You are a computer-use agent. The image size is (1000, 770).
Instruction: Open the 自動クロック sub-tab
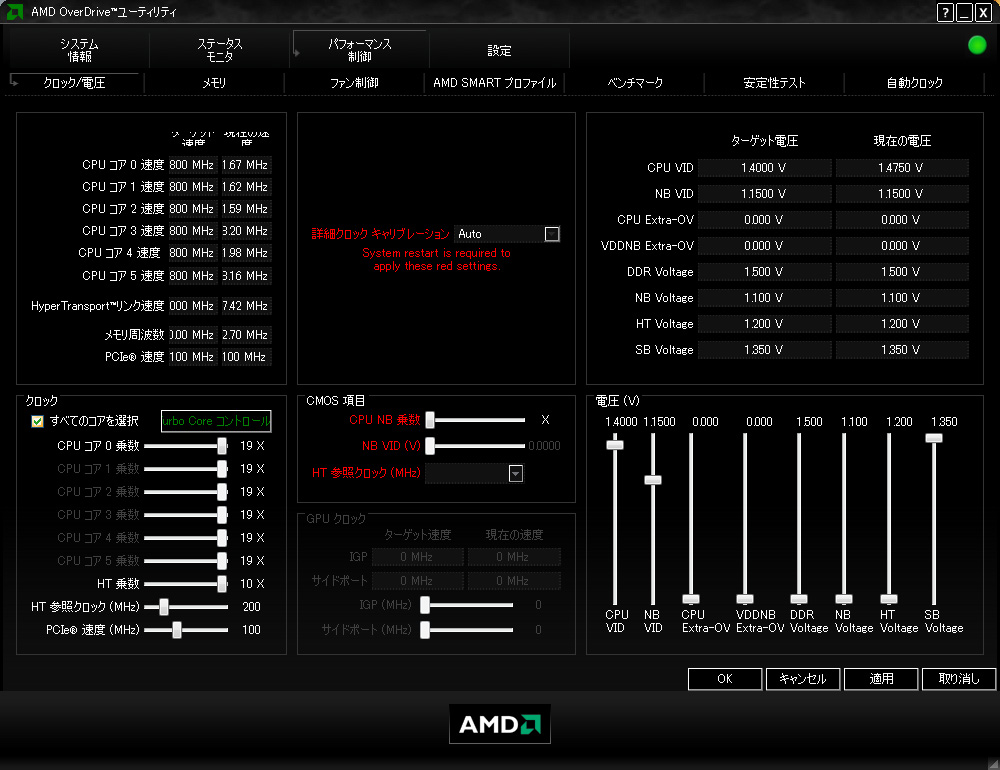(915, 83)
